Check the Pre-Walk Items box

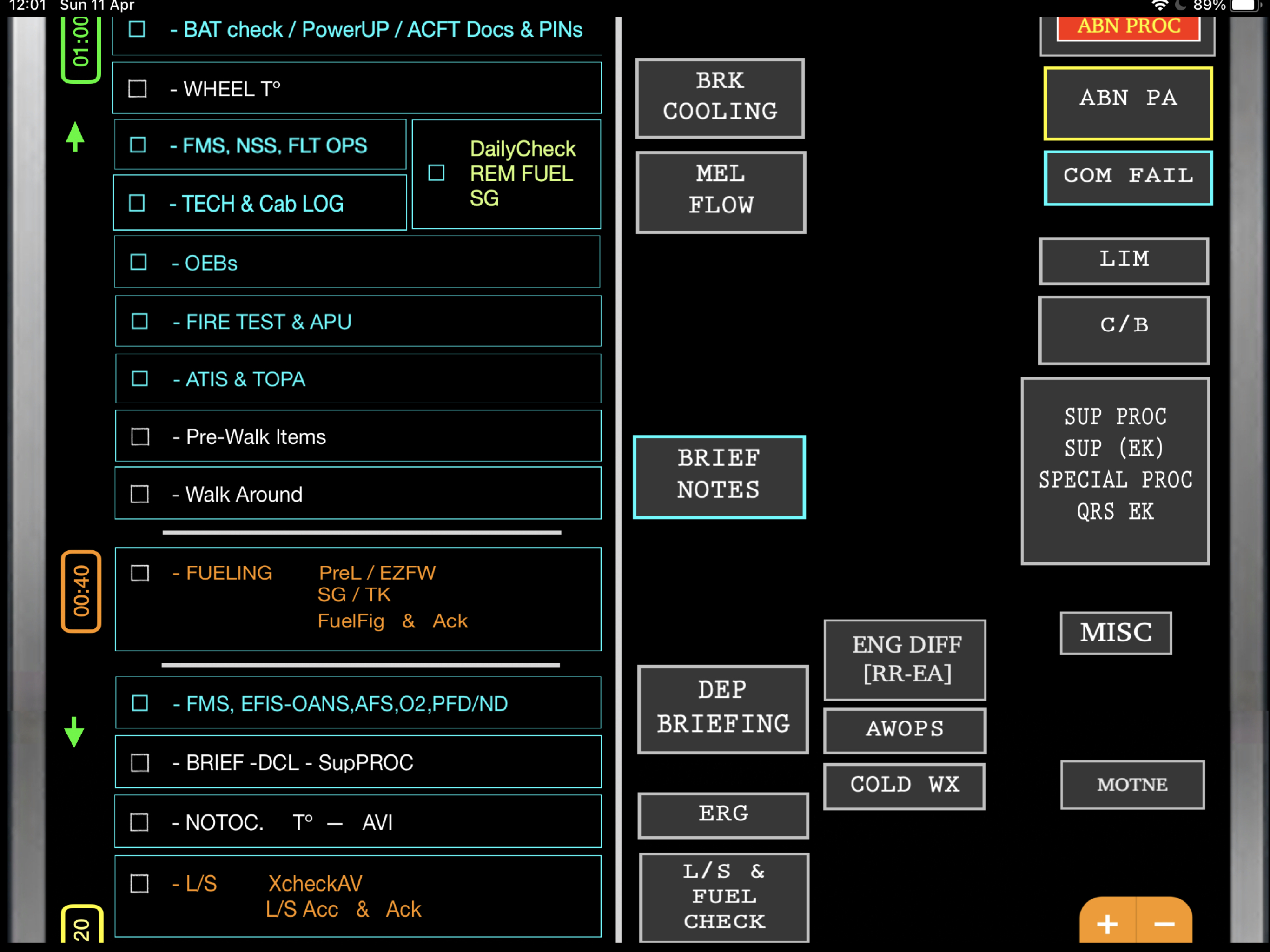point(140,437)
